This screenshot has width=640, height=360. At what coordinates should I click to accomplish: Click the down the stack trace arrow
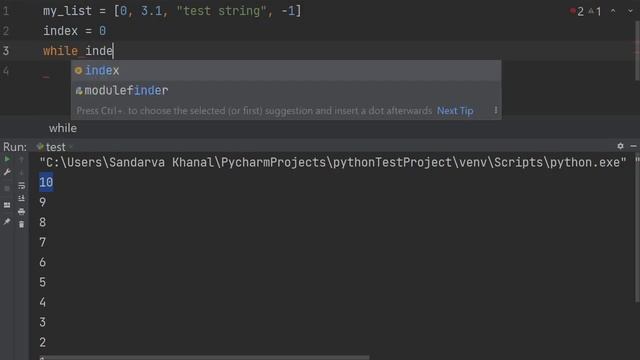(x=22, y=172)
